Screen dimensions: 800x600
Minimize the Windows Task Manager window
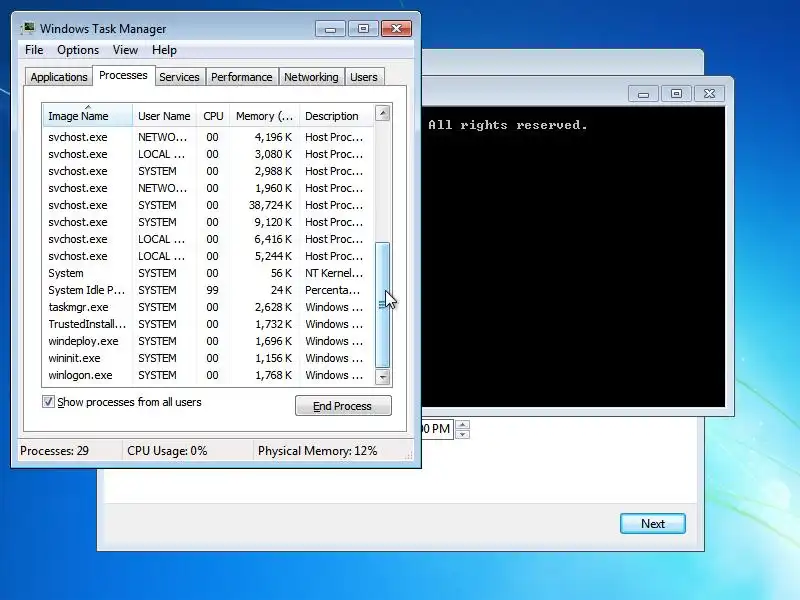(330, 29)
